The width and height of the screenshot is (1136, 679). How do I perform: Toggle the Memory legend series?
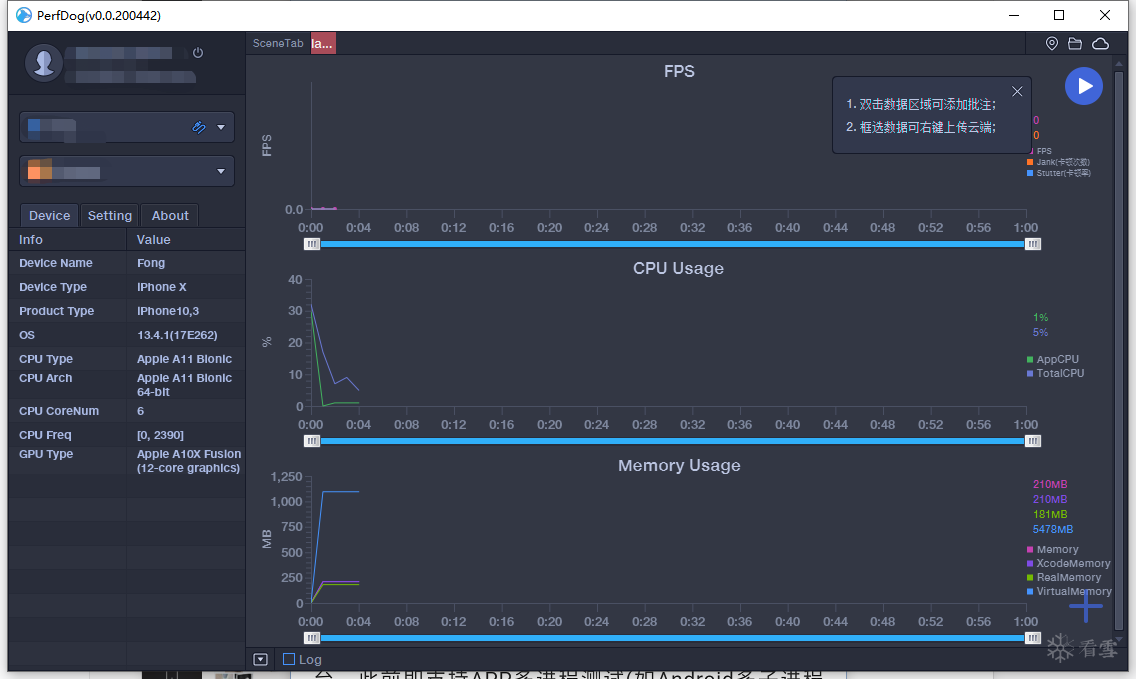coord(1053,549)
